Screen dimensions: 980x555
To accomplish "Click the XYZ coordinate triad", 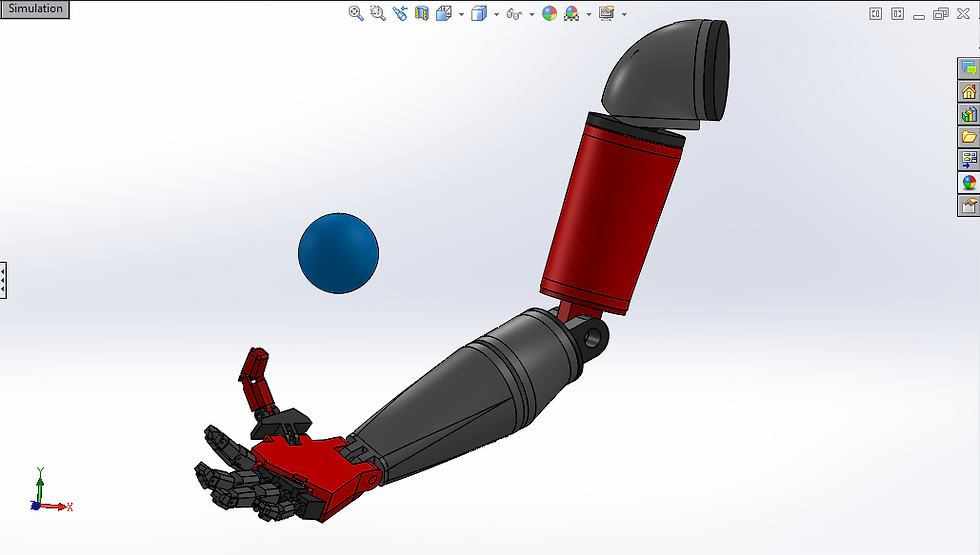I will click(50, 491).
